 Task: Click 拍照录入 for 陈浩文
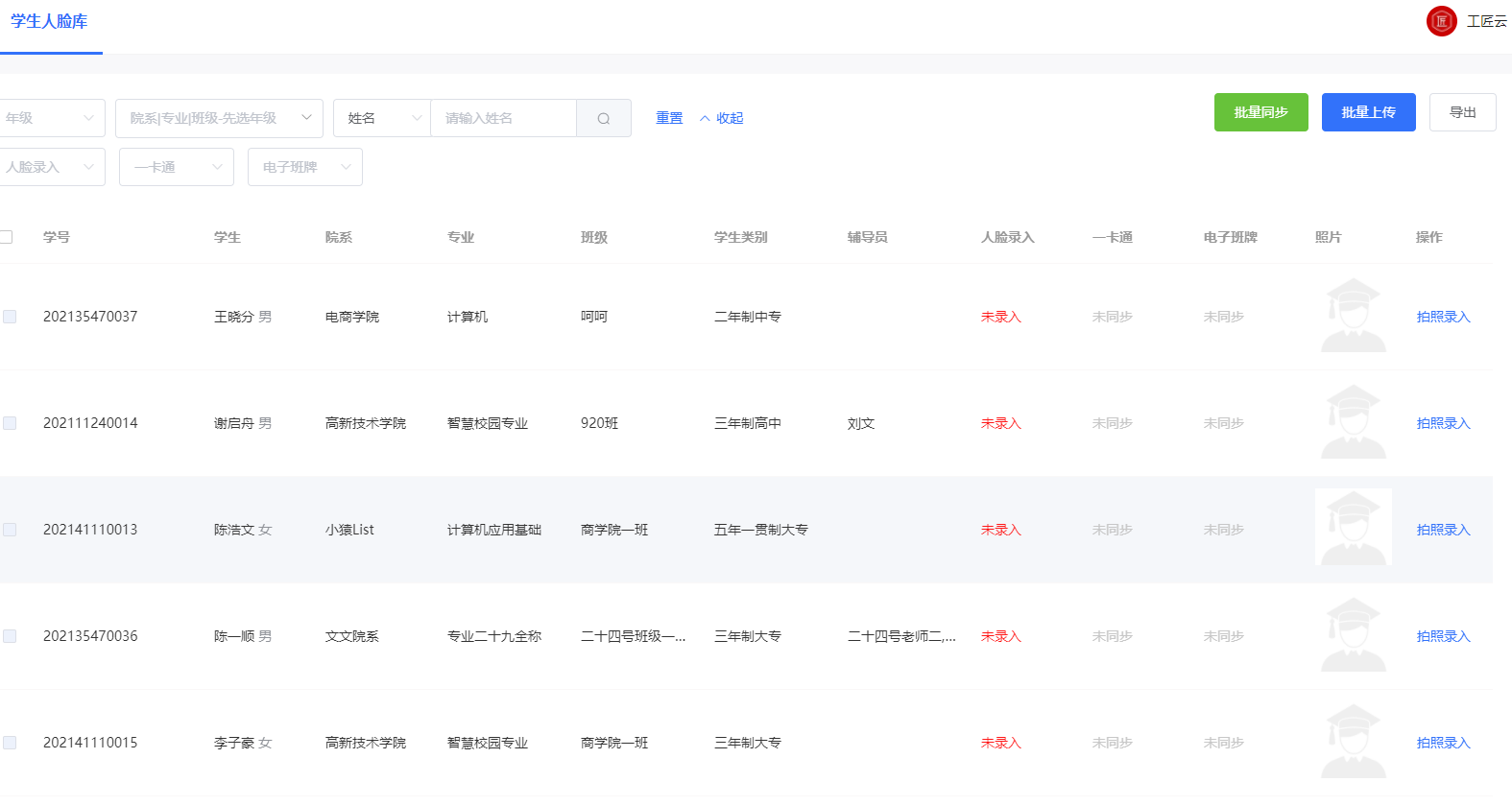pyautogui.click(x=1444, y=530)
